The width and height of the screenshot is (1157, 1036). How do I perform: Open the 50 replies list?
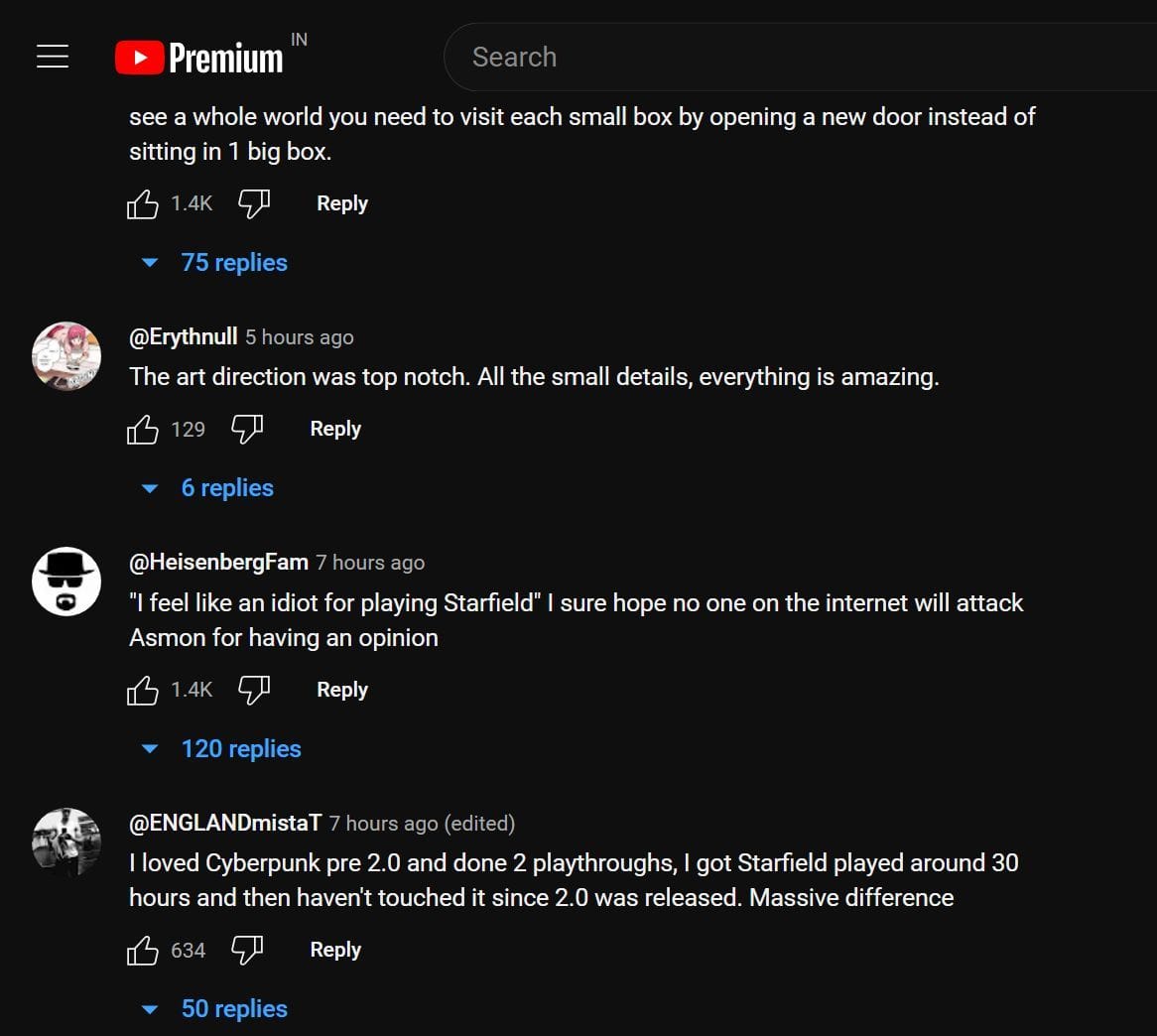233,1008
